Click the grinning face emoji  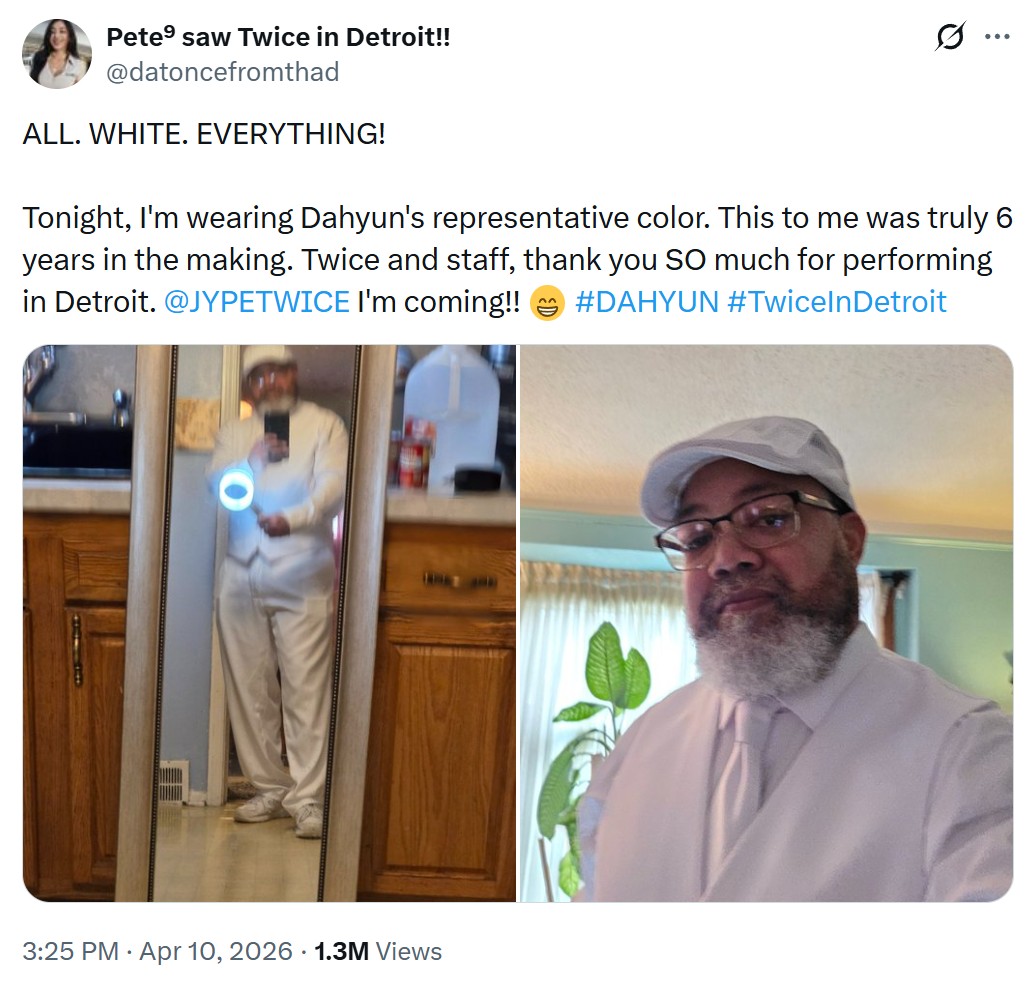pos(547,304)
